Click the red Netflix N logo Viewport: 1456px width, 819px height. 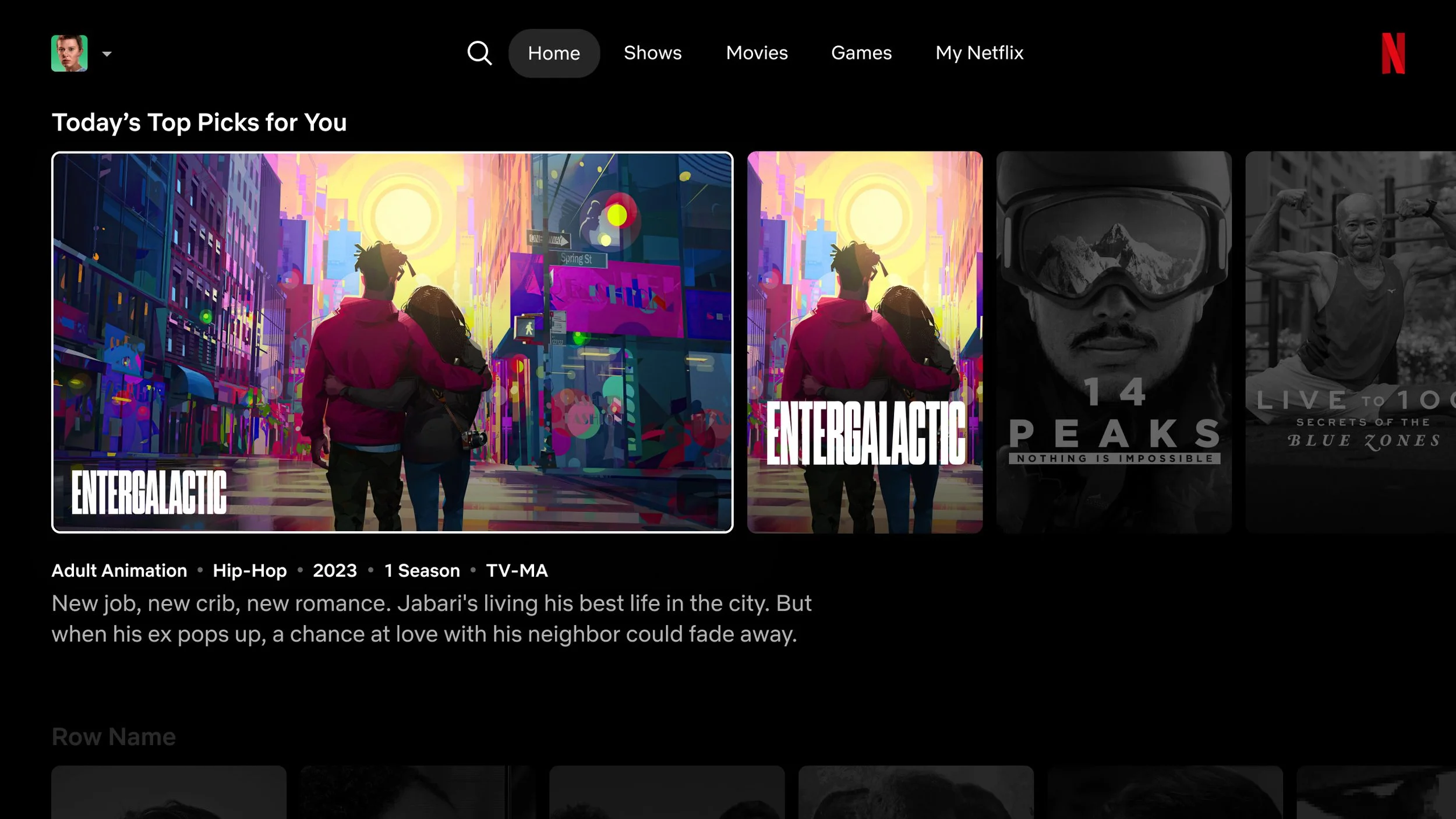(x=1393, y=53)
